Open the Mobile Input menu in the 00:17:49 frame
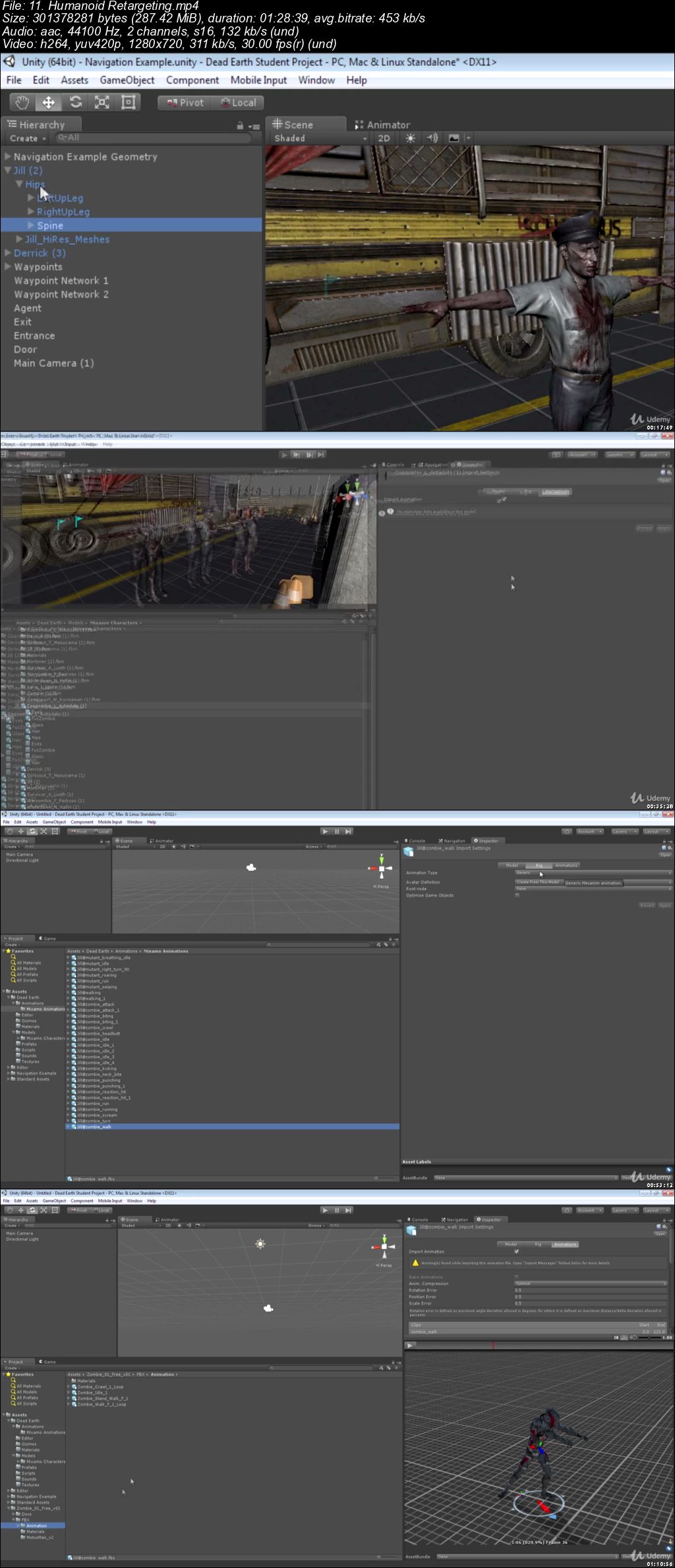The image size is (675, 1568). coord(258,80)
